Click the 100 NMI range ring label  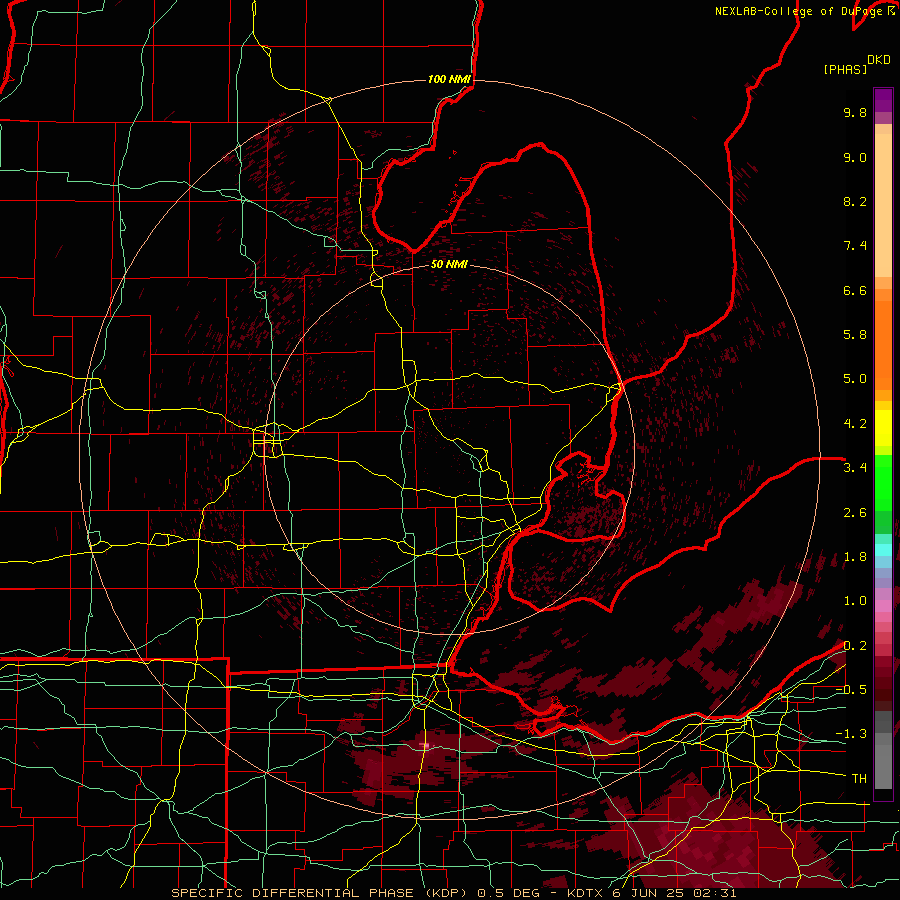(449, 79)
